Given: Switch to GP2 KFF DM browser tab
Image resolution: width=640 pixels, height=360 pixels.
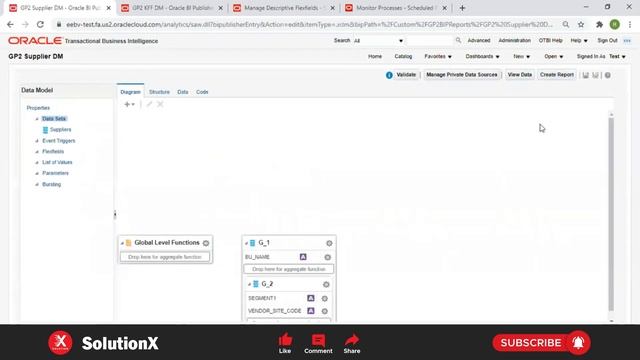Looking at the screenshot, I should click(x=171, y=8).
